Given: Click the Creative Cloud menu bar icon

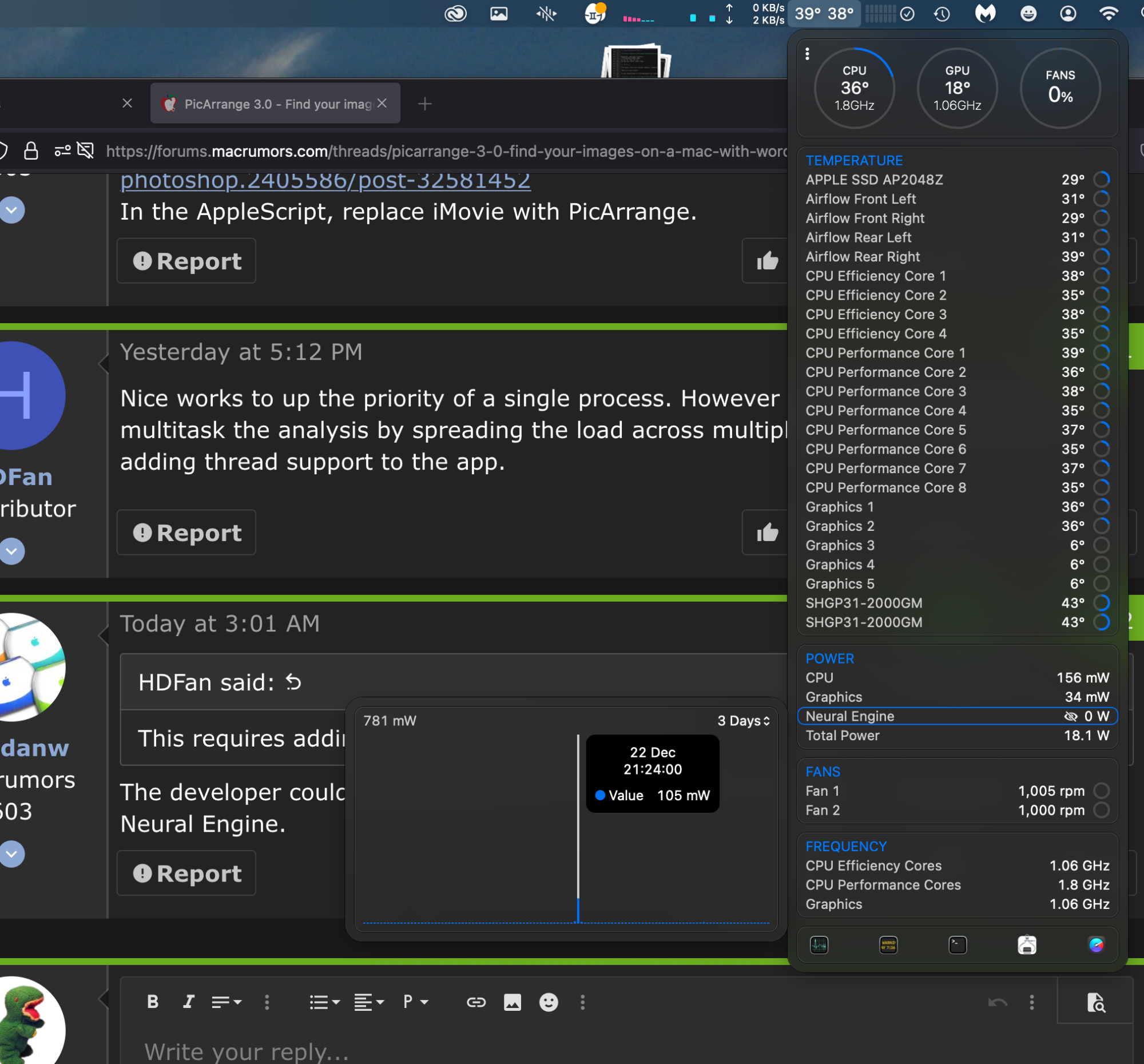Looking at the screenshot, I should (455, 14).
